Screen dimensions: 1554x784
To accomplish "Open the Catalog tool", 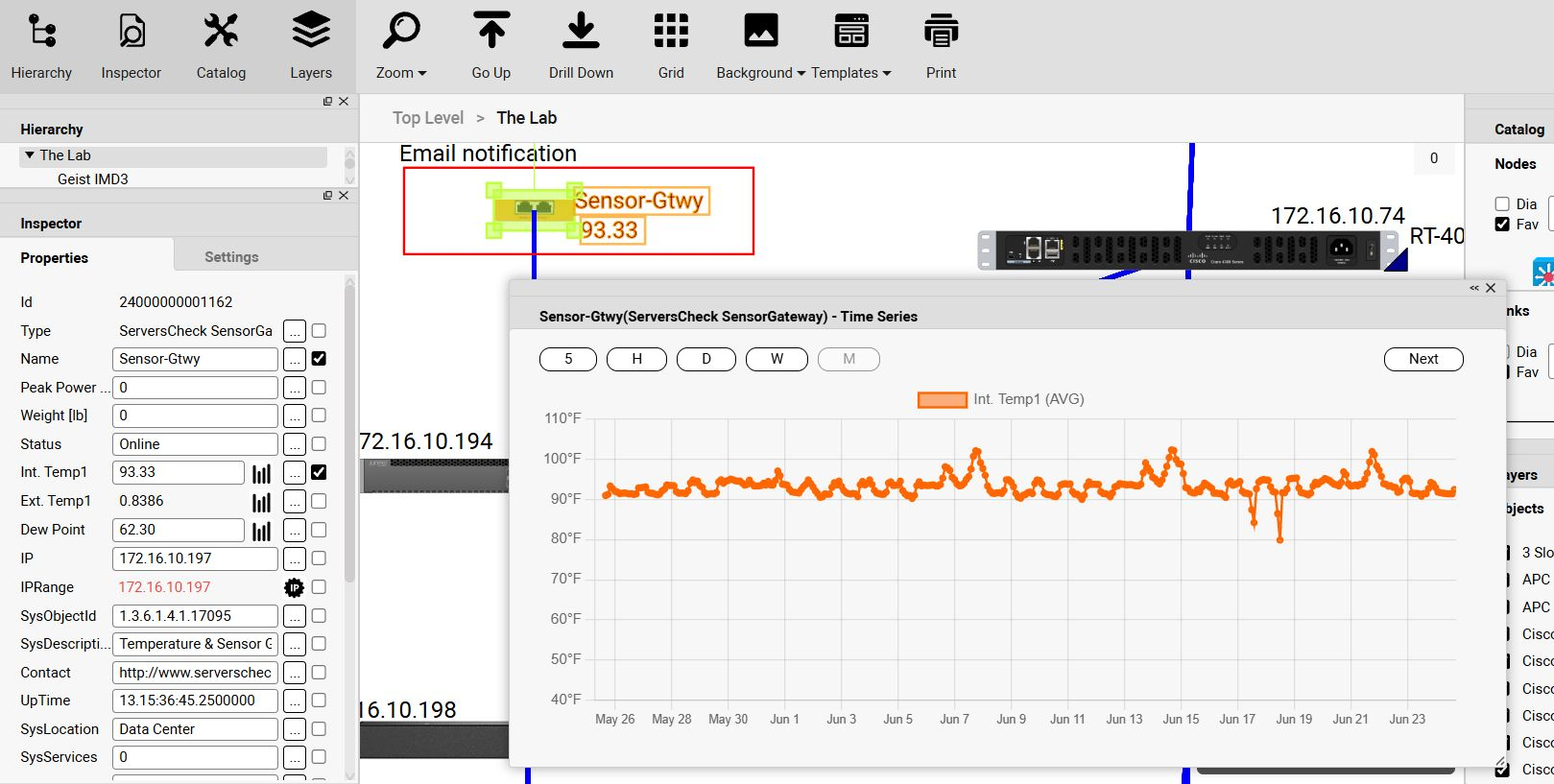I will (x=221, y=46).
